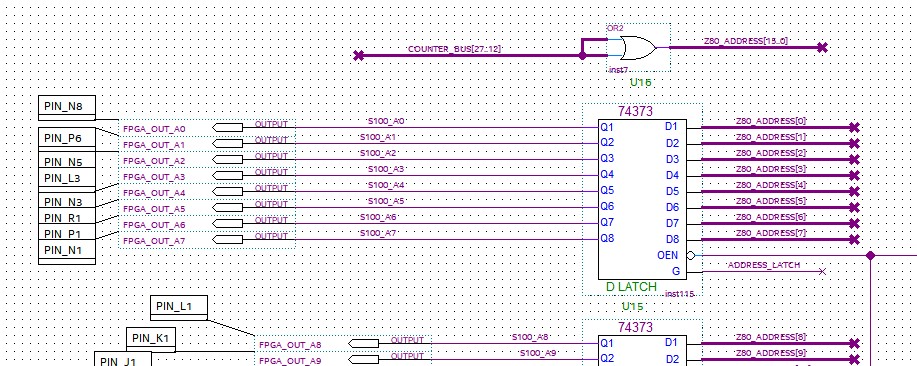Select the S100_A9 wire label
This screenshot has width=917, height=366.
[538, 353]
